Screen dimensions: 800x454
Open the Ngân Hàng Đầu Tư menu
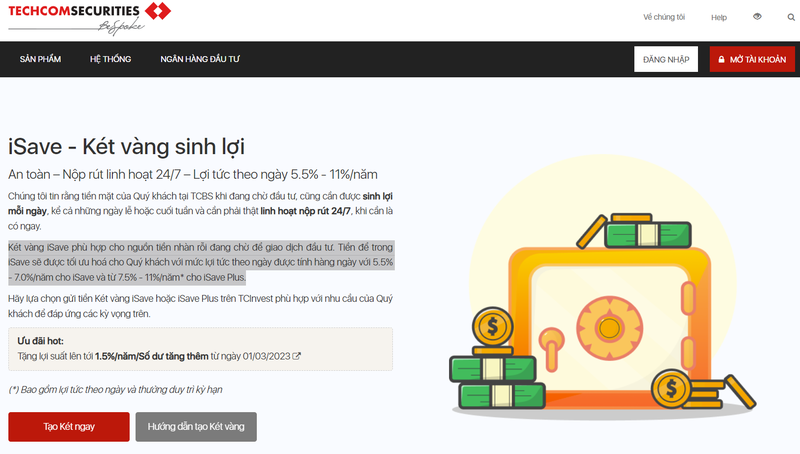coord(200,60)
